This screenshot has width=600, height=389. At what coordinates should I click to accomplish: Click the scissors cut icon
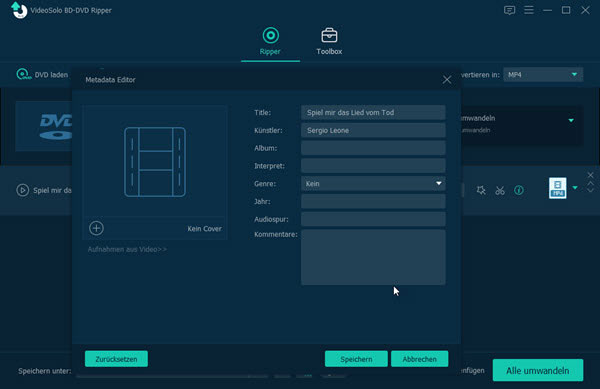(500, 190)
